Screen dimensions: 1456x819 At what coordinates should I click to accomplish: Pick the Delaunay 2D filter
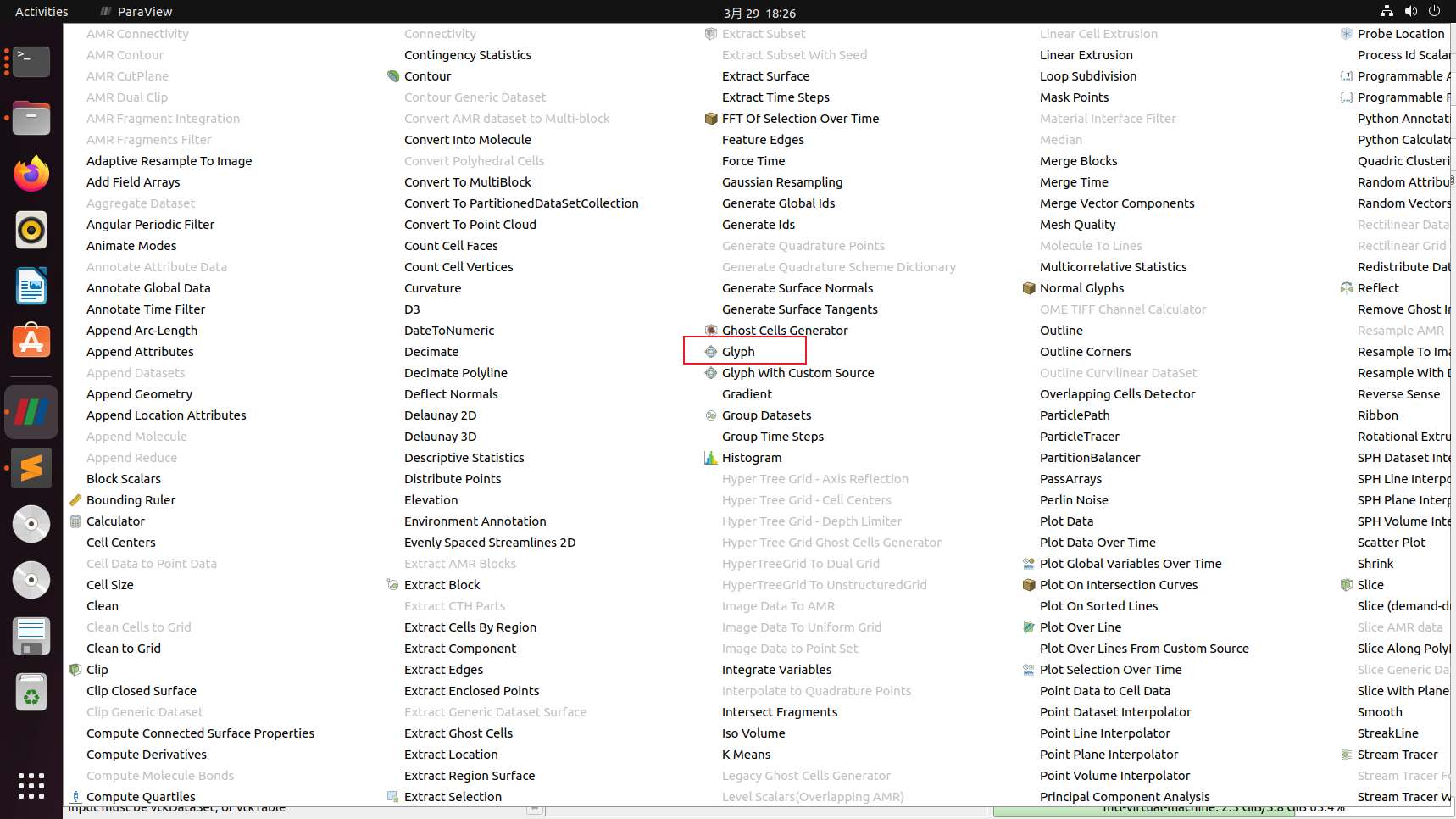(x=440, y=415)
